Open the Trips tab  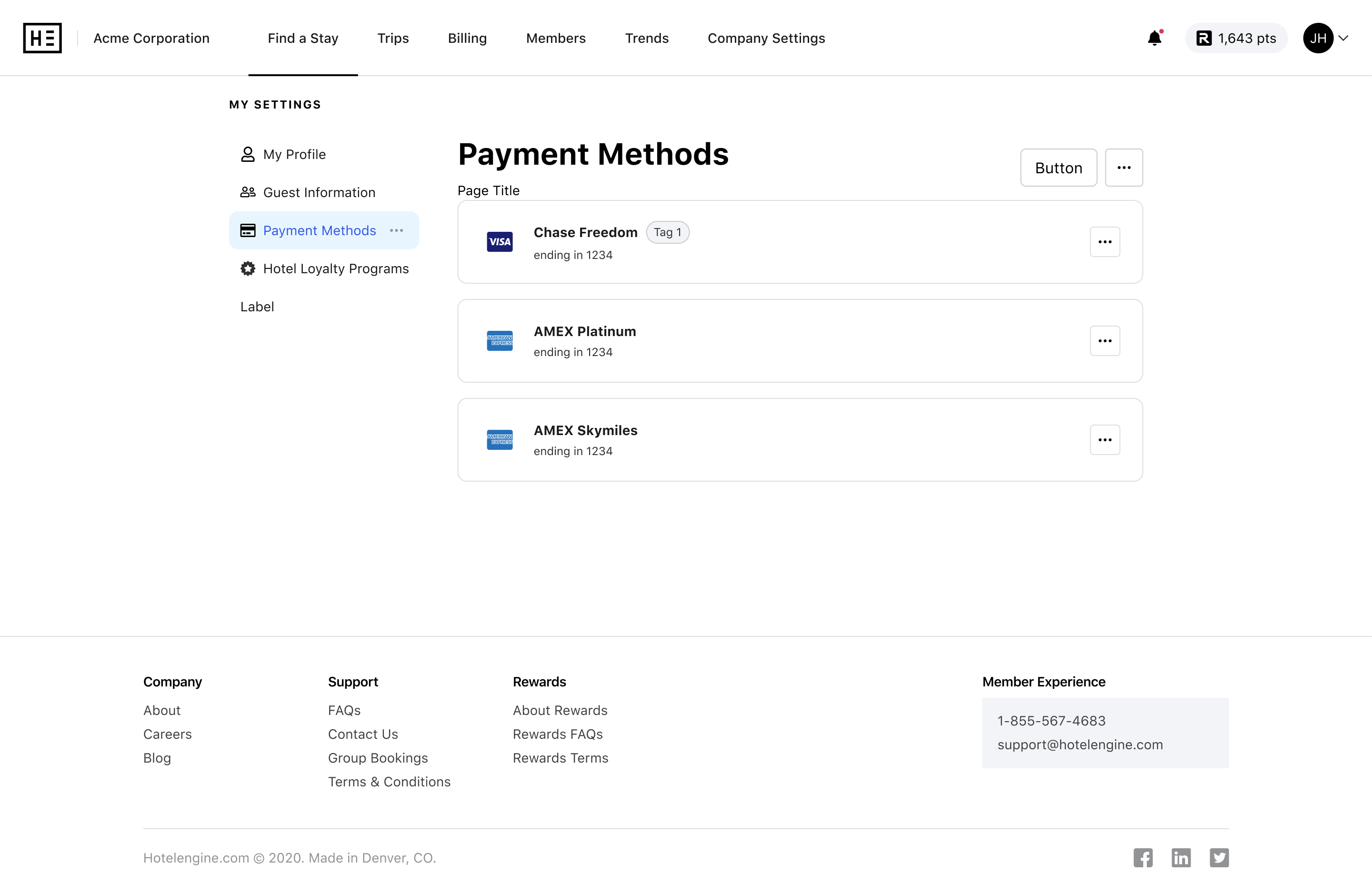[393, 38]
